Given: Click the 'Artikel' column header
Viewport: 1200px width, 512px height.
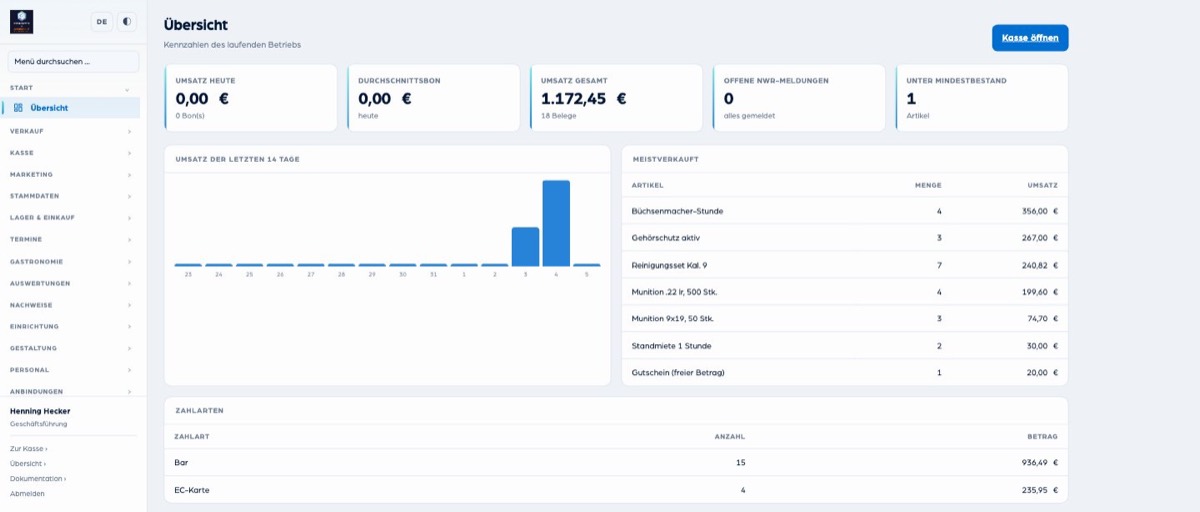Looking at the screenshot, I should coord(647,185).
